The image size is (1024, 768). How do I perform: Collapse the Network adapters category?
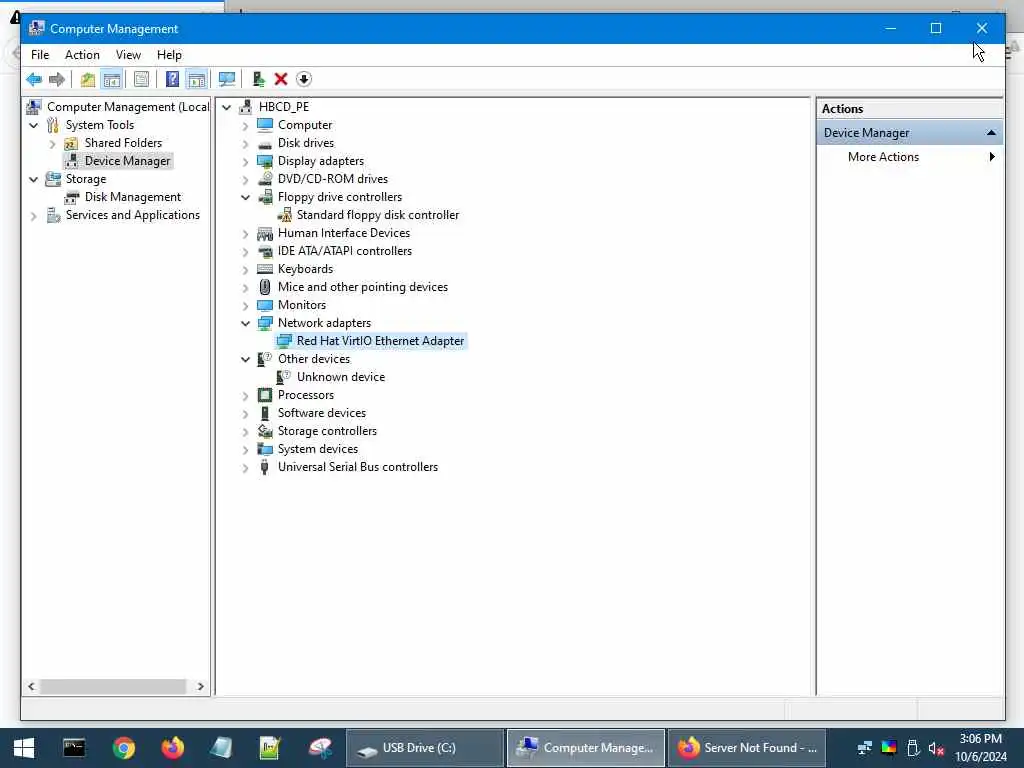246,323
